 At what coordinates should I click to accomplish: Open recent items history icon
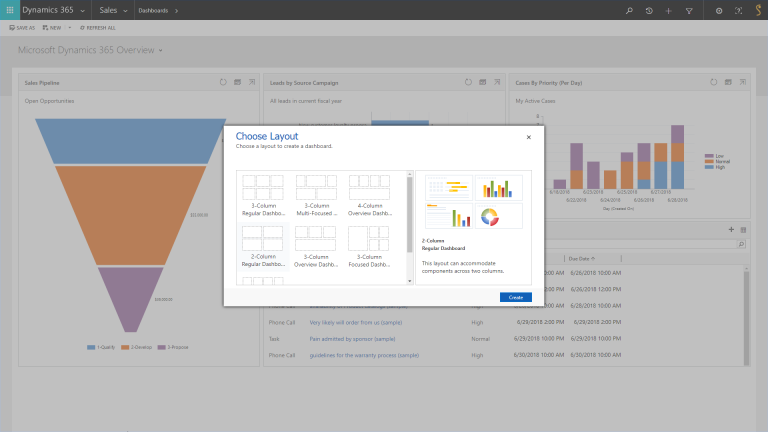(x=649, y=10)
